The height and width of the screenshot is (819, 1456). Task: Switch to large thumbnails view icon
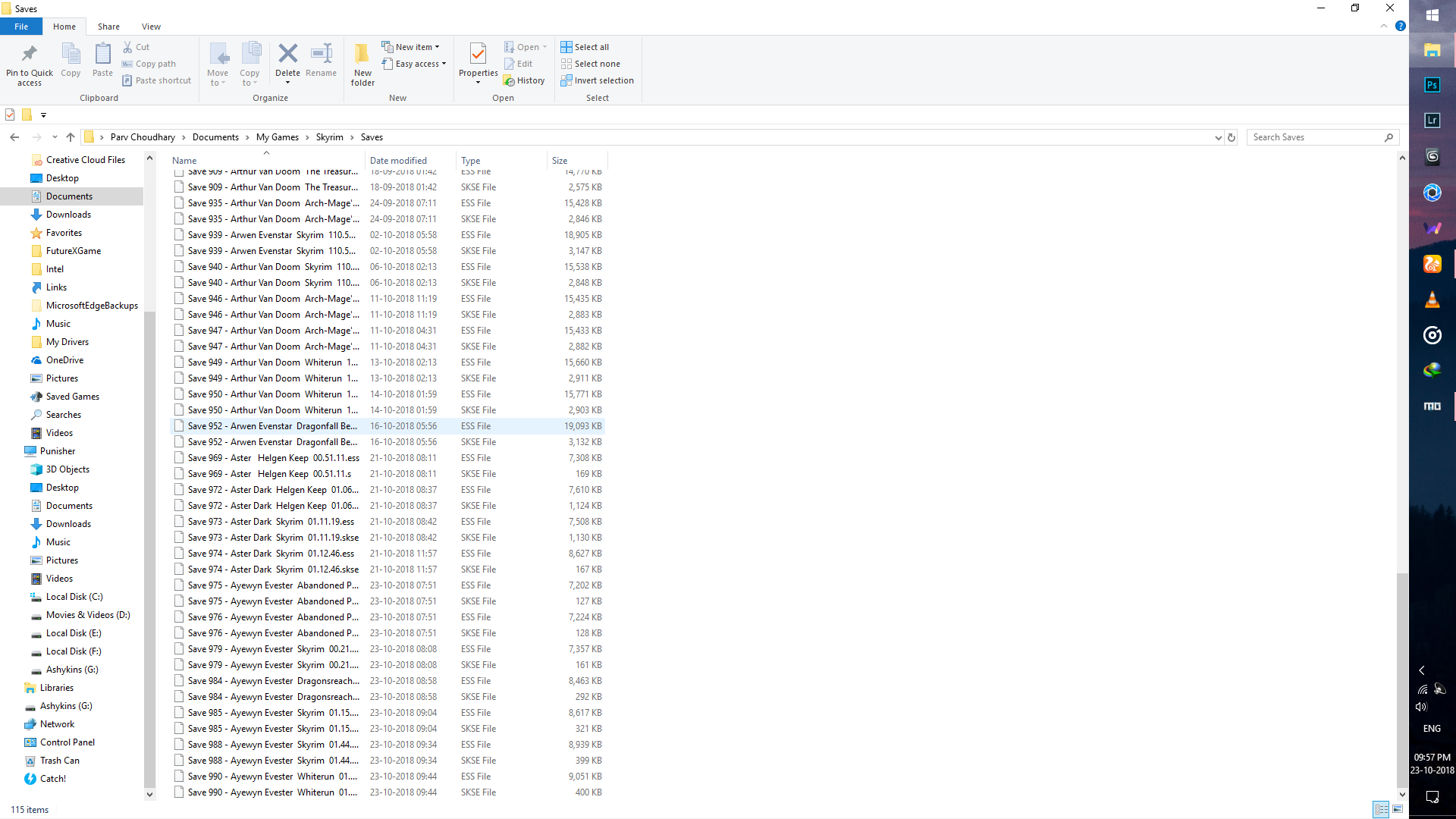[1398, 809]
